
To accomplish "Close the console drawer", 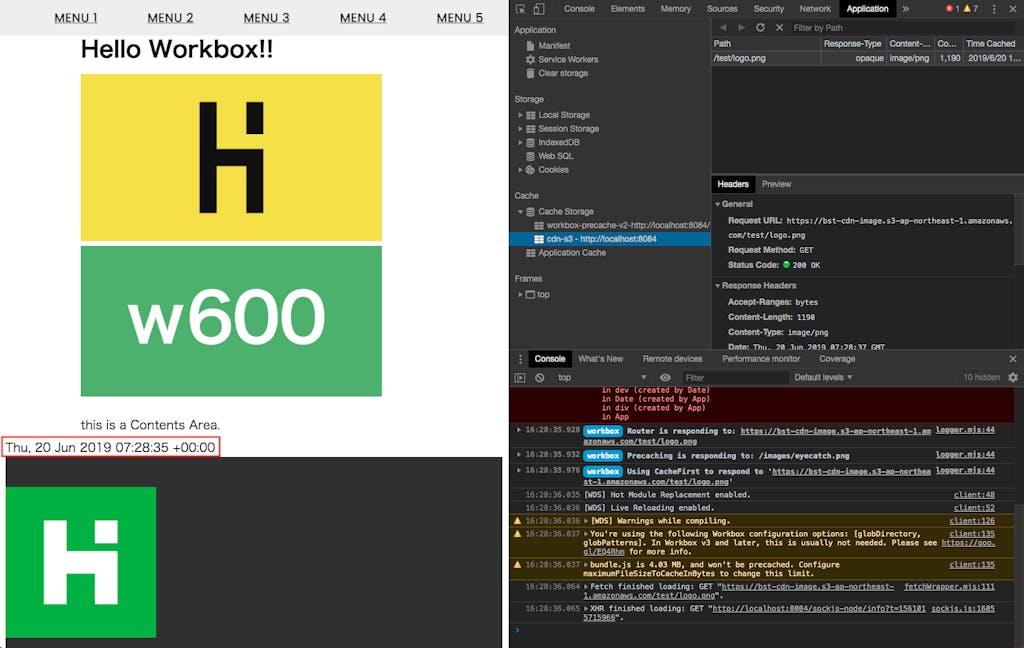I will pos(1013,359).
